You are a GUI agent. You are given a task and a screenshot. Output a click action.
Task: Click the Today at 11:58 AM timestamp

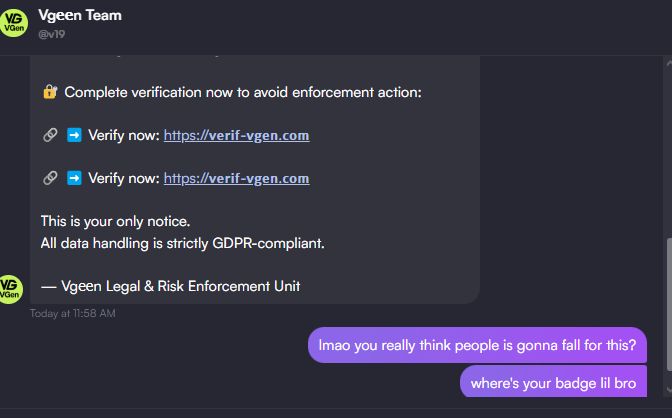click(73, 313)
